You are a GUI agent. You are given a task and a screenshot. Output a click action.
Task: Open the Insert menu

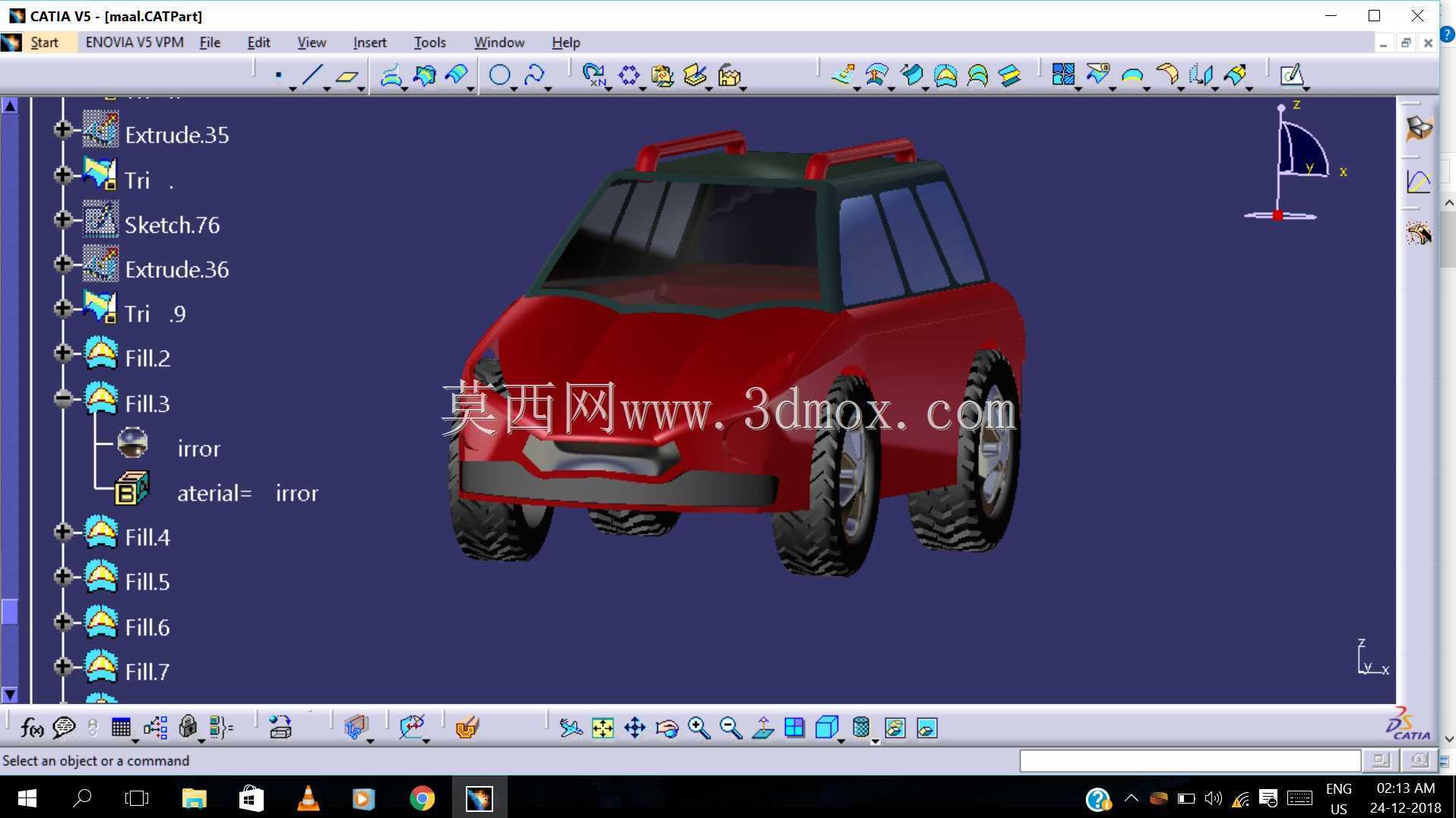[x=370, y=43]
